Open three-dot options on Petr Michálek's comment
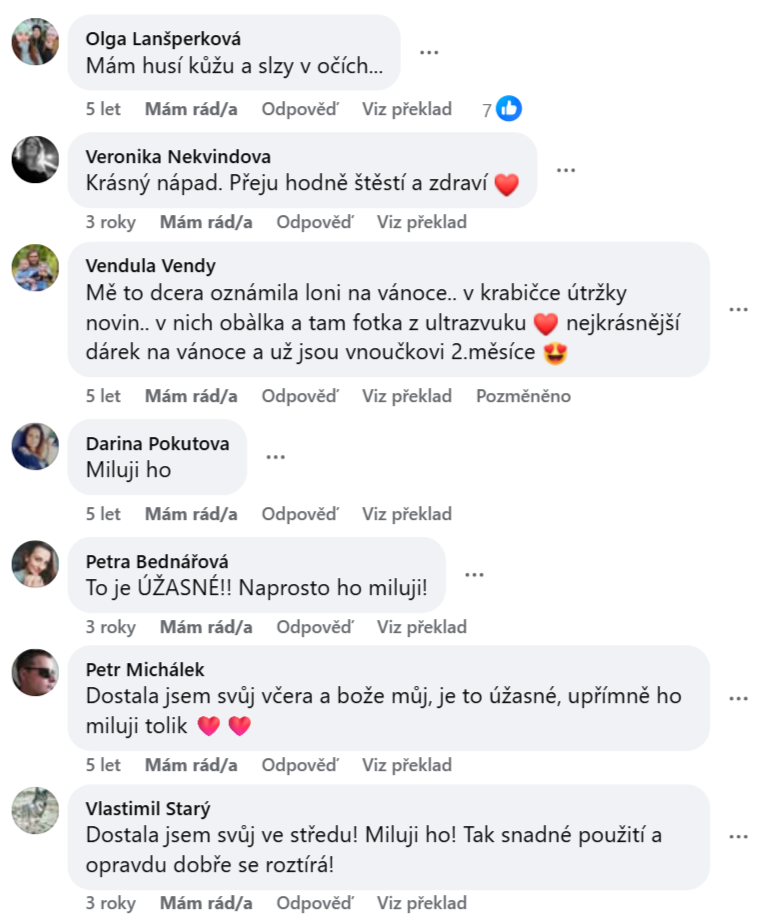The height and width of the screenshot is (922, 778). (x=738, y=698)
